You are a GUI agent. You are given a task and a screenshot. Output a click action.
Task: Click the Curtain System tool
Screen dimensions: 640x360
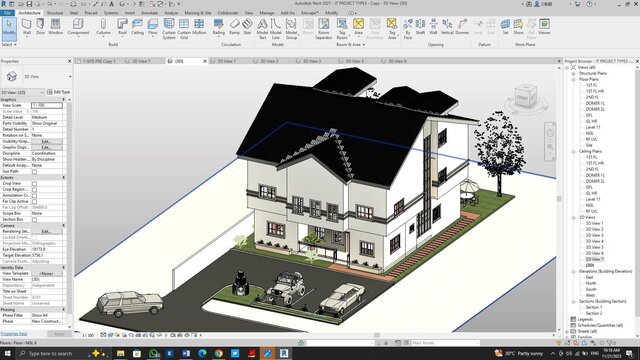pyautogui.click(x=169, y=29)
